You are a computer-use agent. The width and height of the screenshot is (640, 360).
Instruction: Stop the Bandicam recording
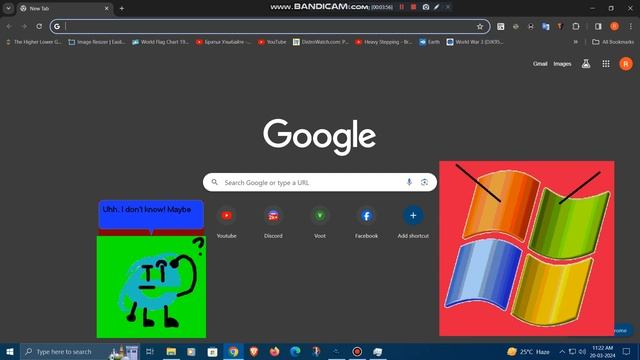413,7
